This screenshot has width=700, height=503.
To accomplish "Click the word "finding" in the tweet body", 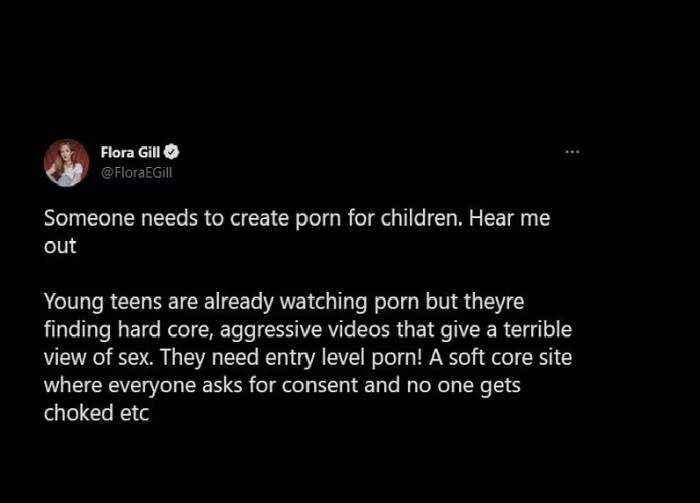I will click(77, 330).
